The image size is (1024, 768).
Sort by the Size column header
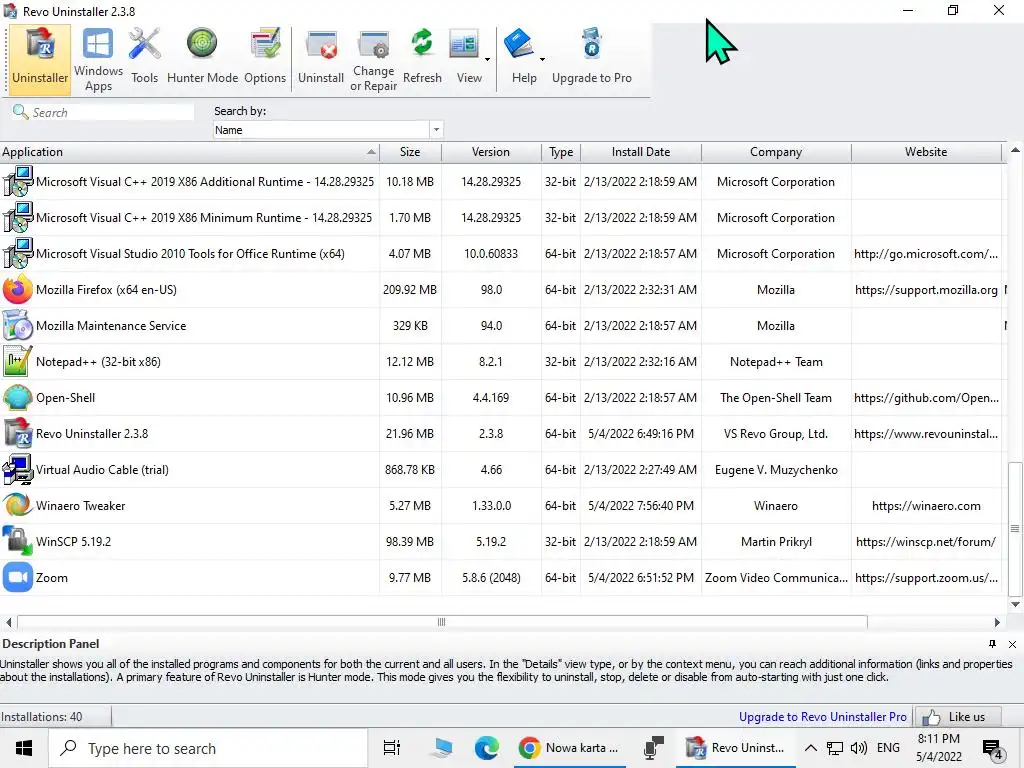(x=410, y=152)
